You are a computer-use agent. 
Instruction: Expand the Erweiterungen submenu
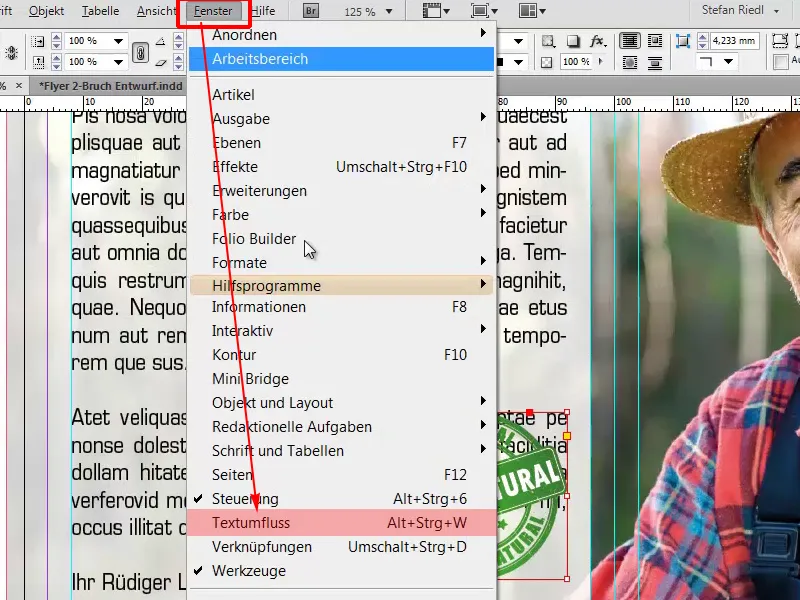[341, 191]
